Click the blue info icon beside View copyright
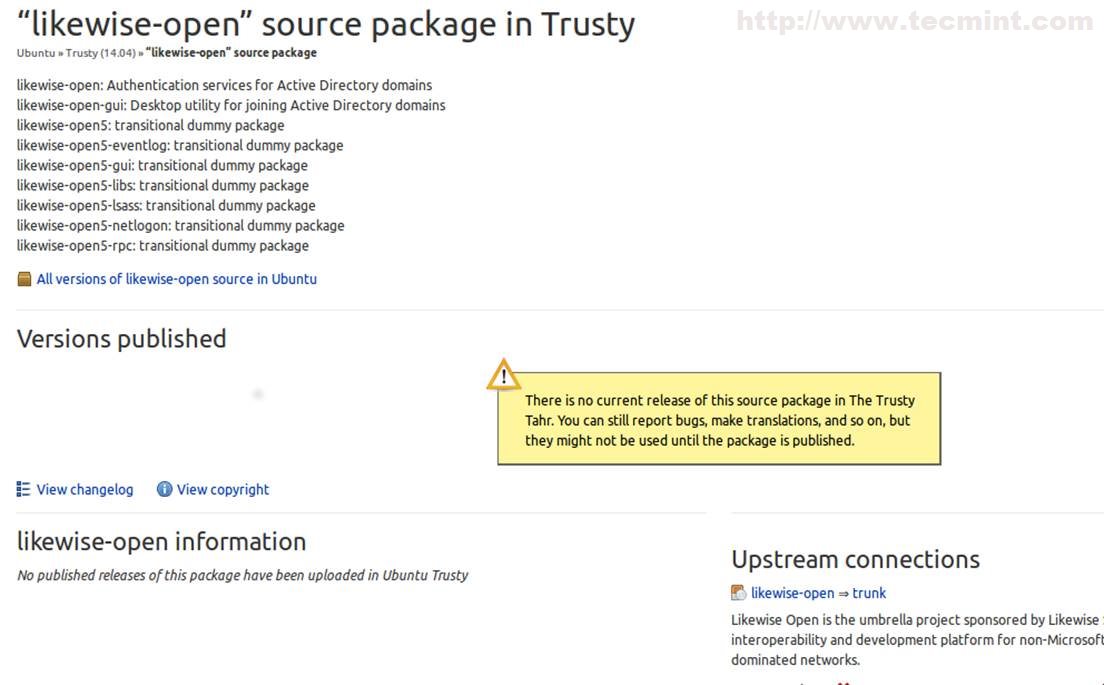The width and height of the screenshot is (1104, 685). click(x=165, y=489)
